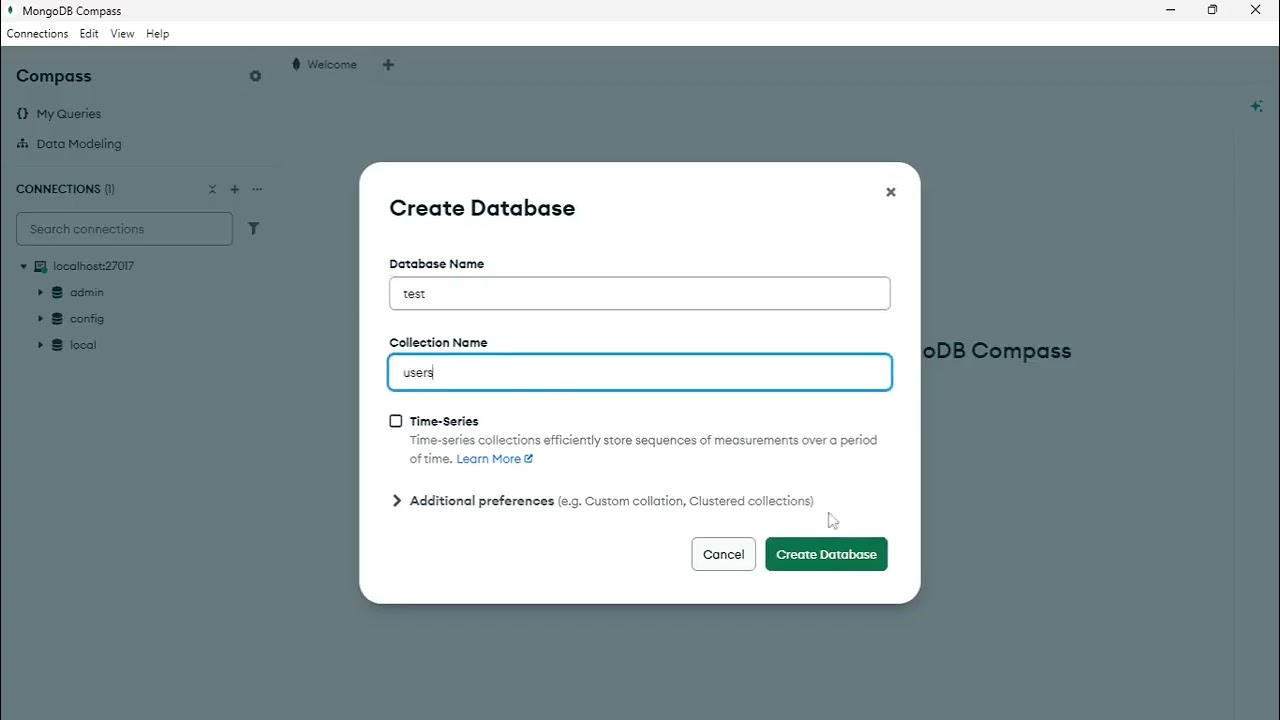1280x720 pixels.
Task: Click the local database icon
Action: 57,345
